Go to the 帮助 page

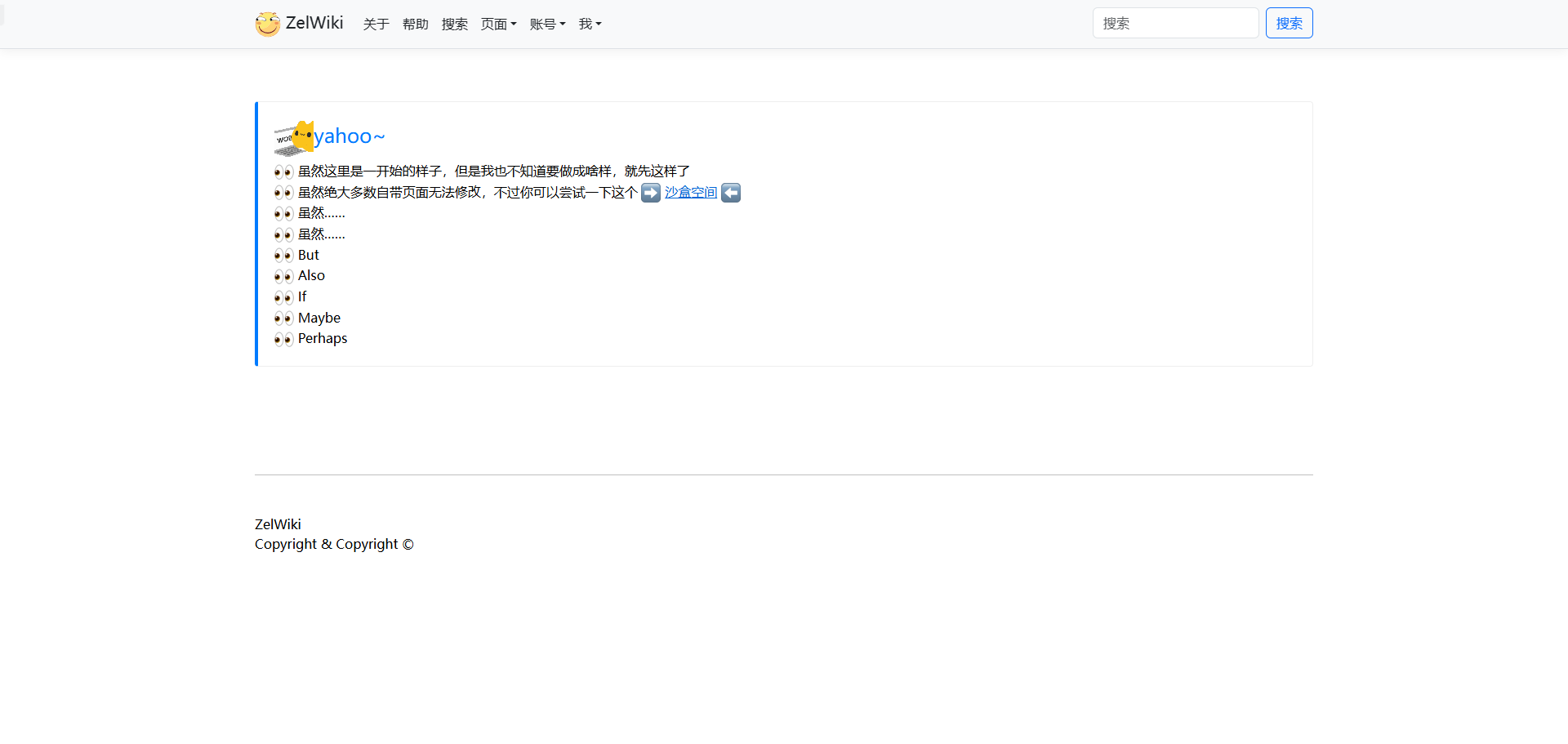[x=415, y=24]
